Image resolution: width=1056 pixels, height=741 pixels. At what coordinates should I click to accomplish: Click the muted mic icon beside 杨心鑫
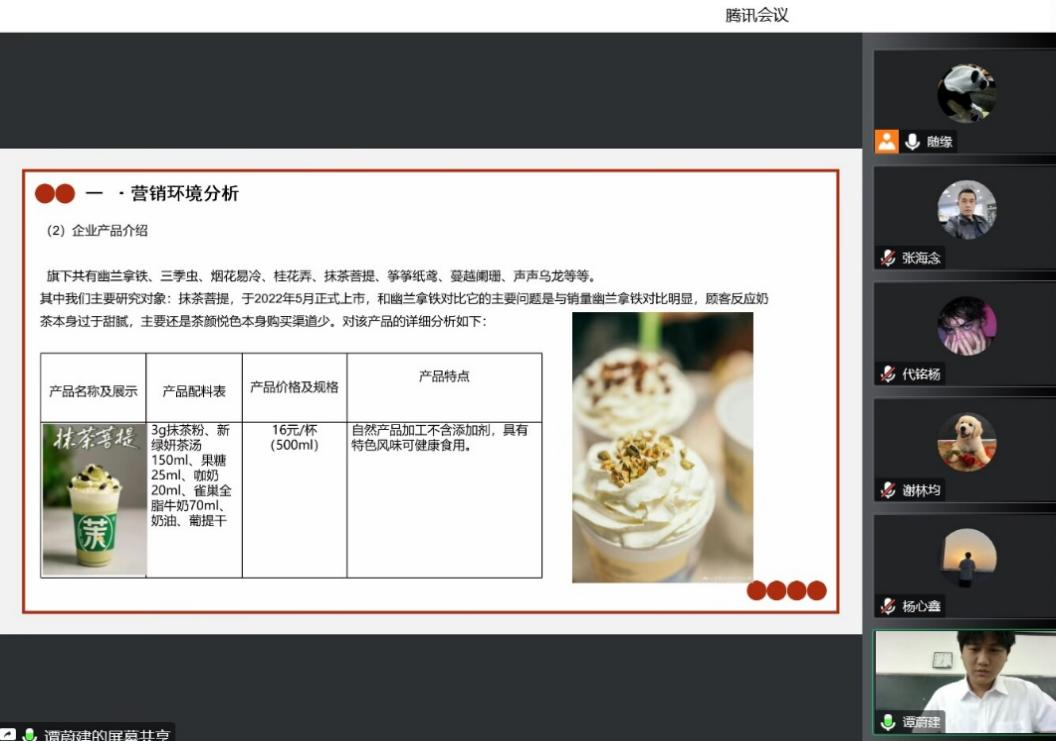point(887,606)
